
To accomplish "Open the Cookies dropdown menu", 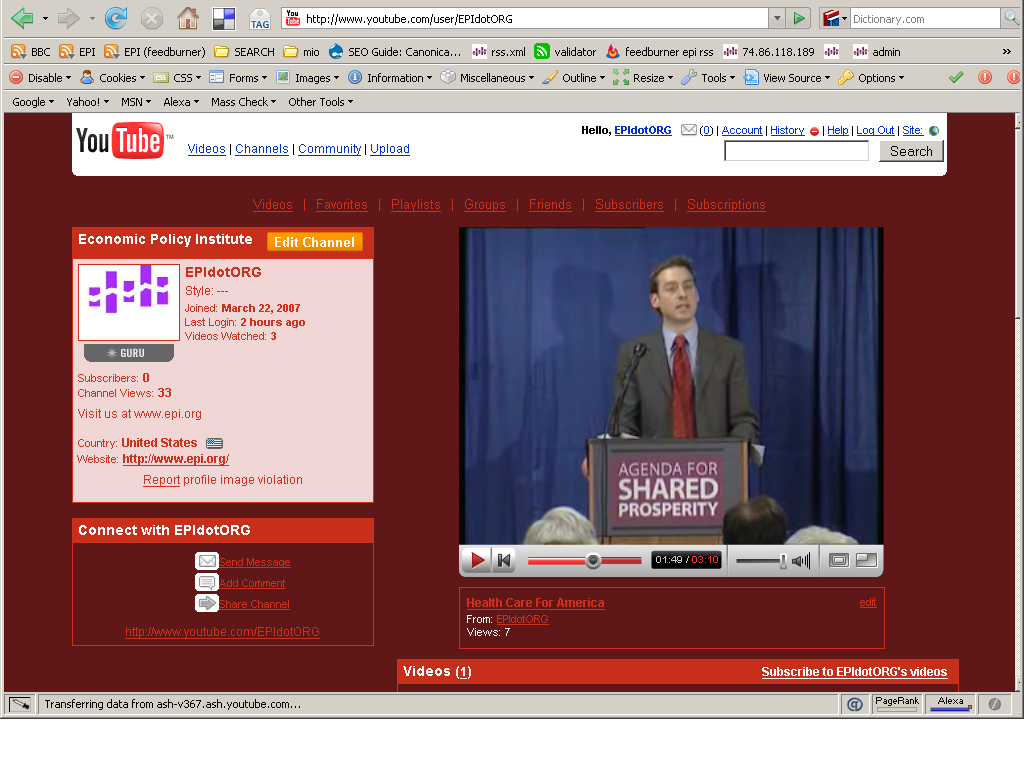I will pyautogui.click(x=112, y=78).
